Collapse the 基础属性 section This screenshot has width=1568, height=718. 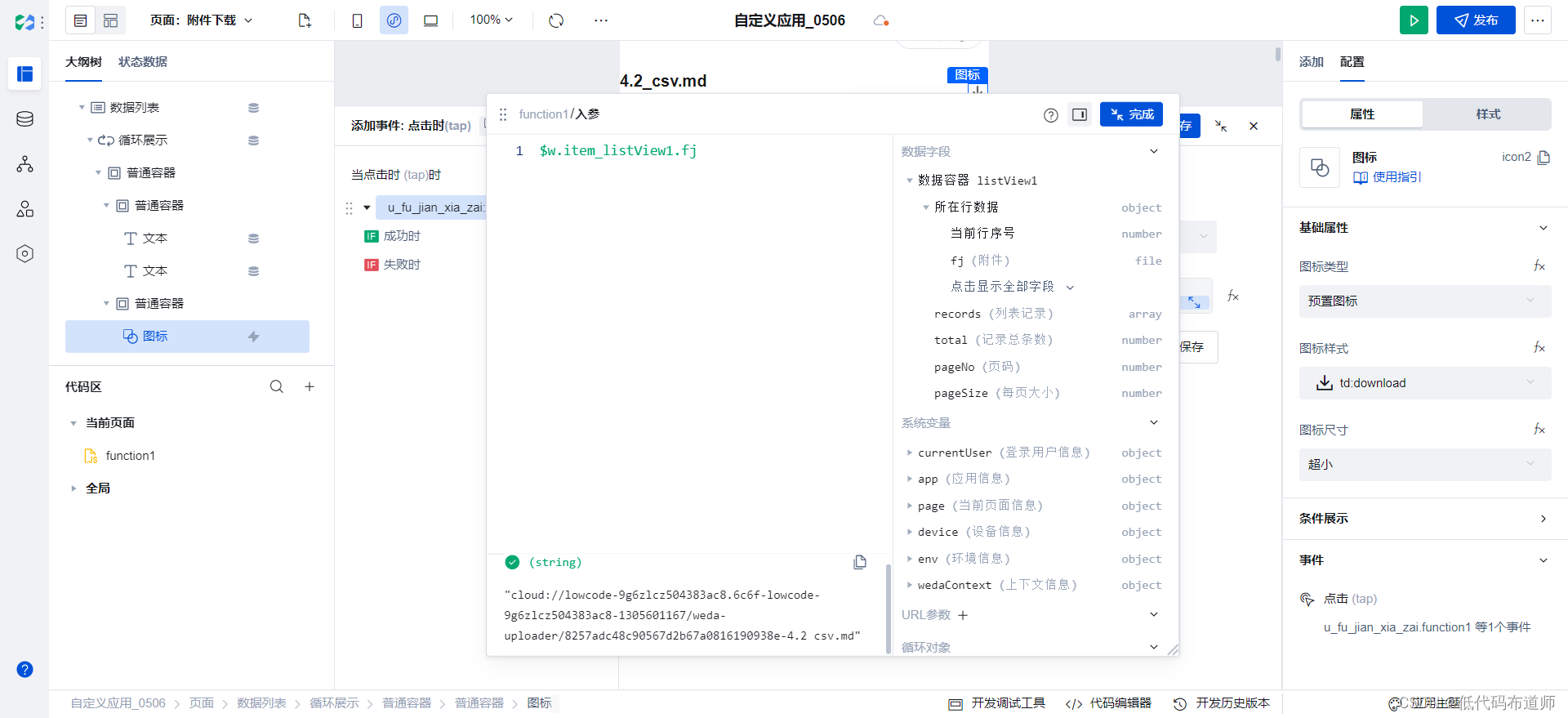pos(1543,228)
